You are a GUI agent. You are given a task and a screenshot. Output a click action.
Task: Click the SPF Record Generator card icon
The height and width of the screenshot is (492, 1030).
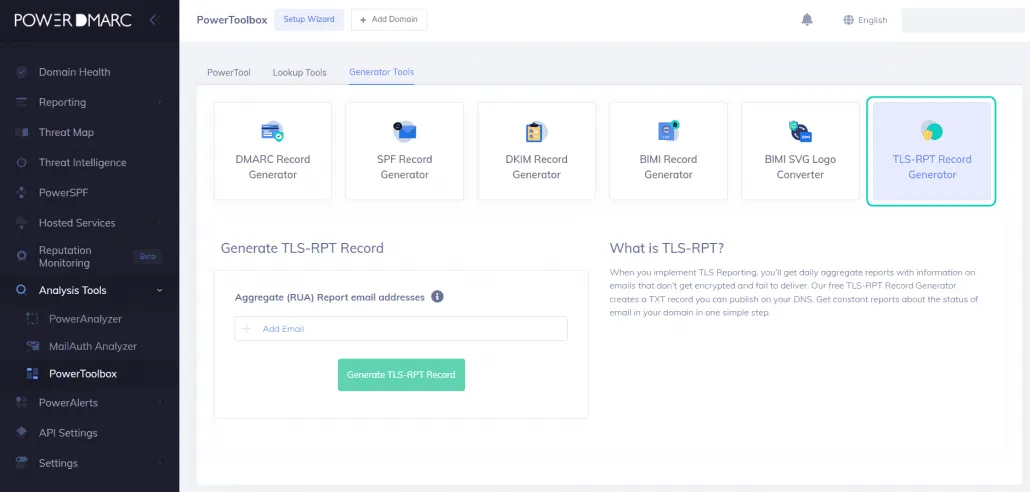coord(405,131)
